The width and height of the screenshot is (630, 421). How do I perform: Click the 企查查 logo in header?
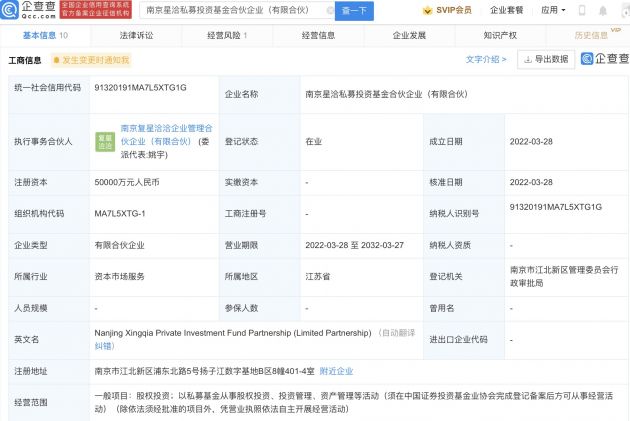(x=28, y=10)
